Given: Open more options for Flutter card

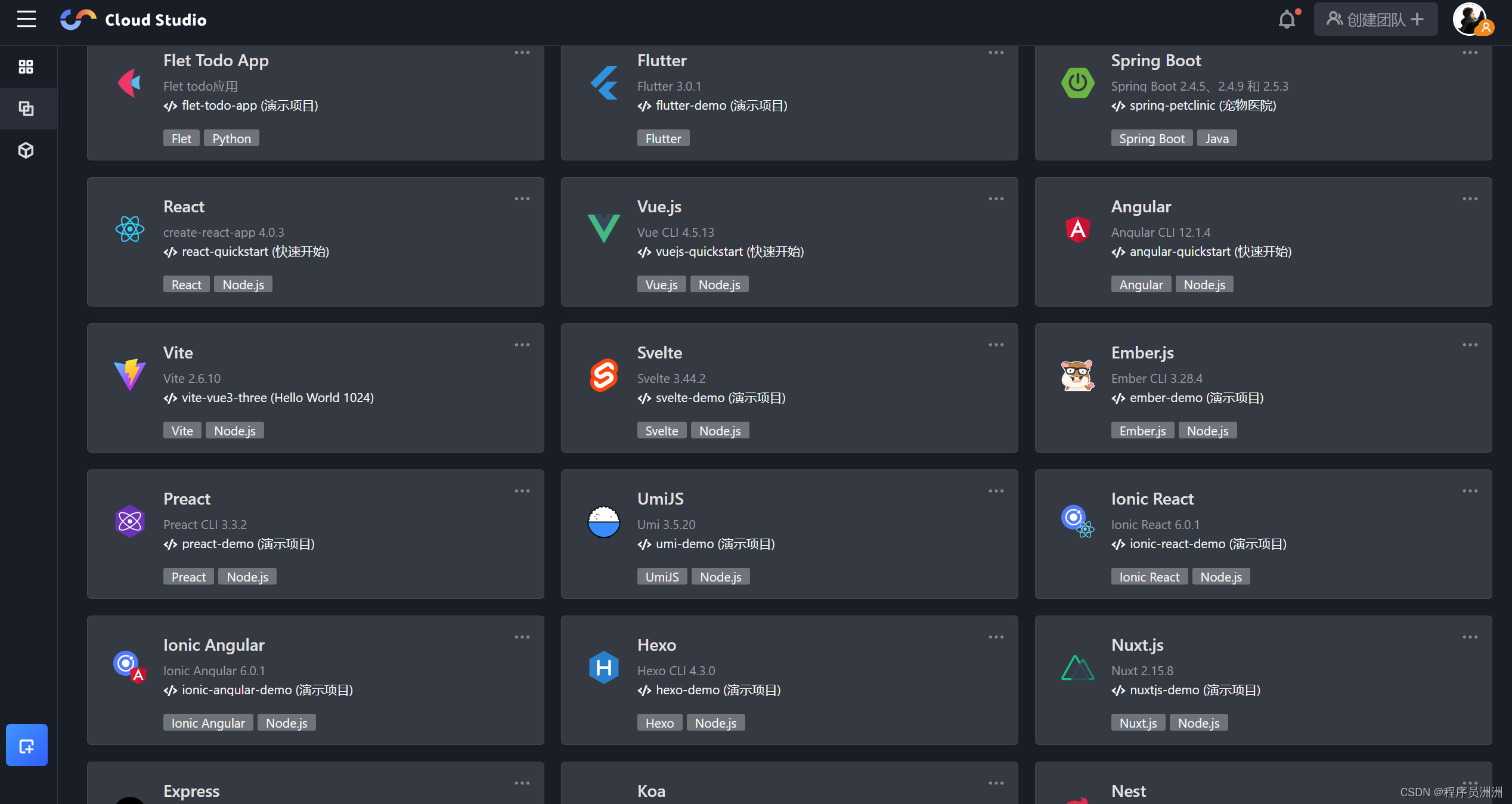Looking at the screenshot, I should click(996, 52).
